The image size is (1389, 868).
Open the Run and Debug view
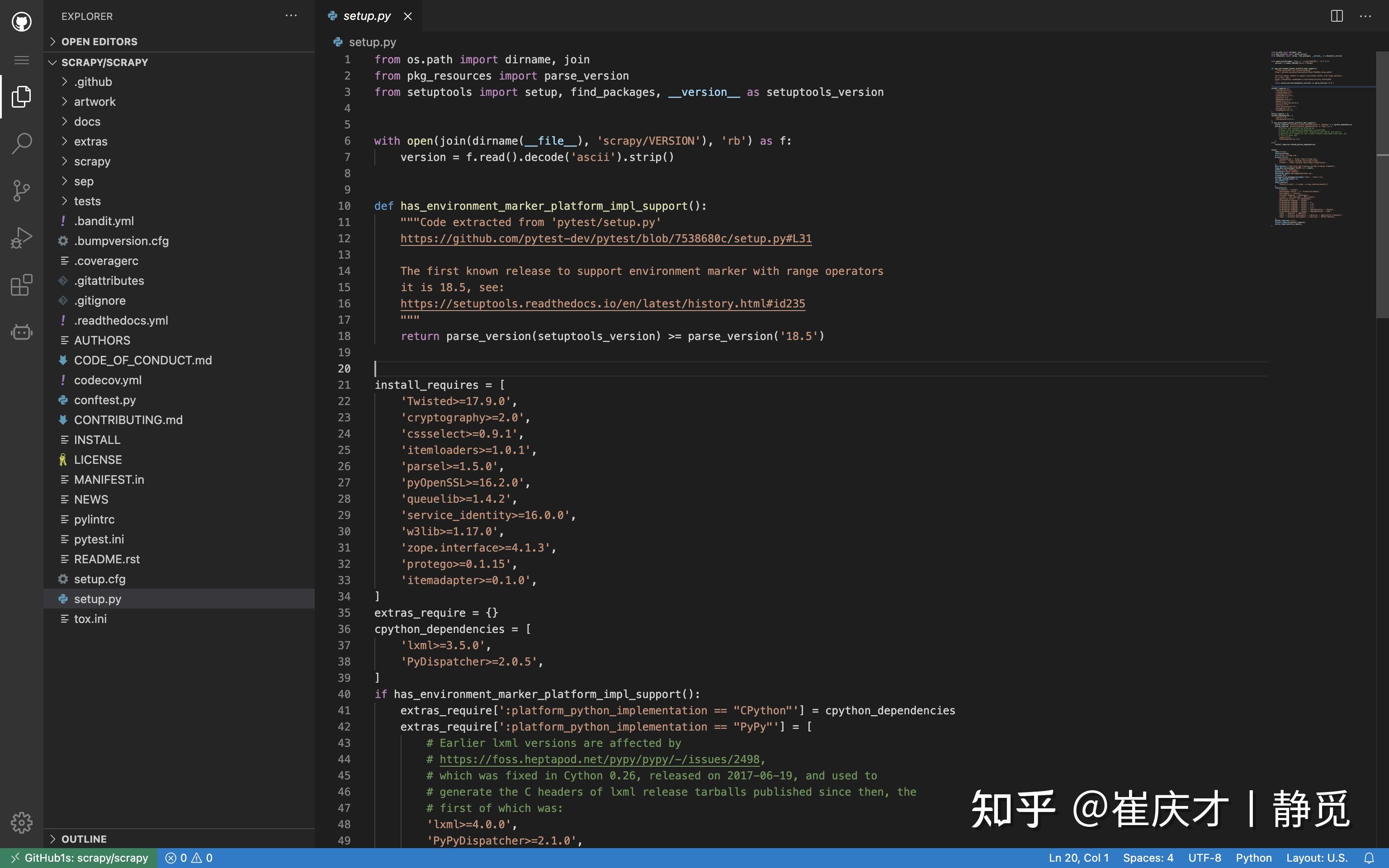pyautogui.click(x=21, y=237)
